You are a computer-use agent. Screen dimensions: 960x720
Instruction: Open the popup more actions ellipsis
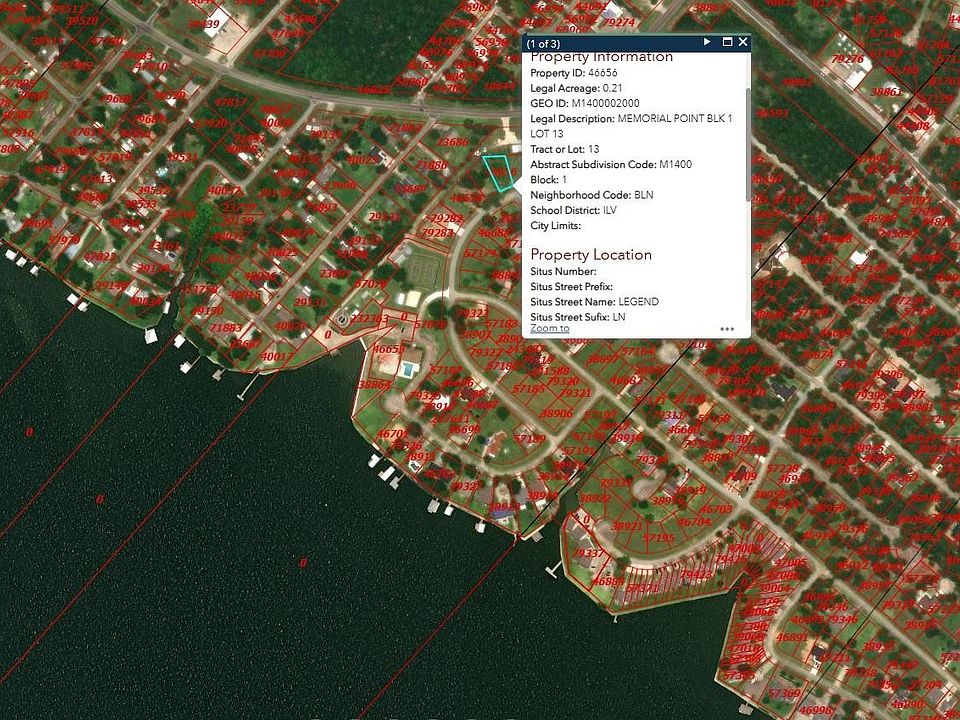point(727,328)
